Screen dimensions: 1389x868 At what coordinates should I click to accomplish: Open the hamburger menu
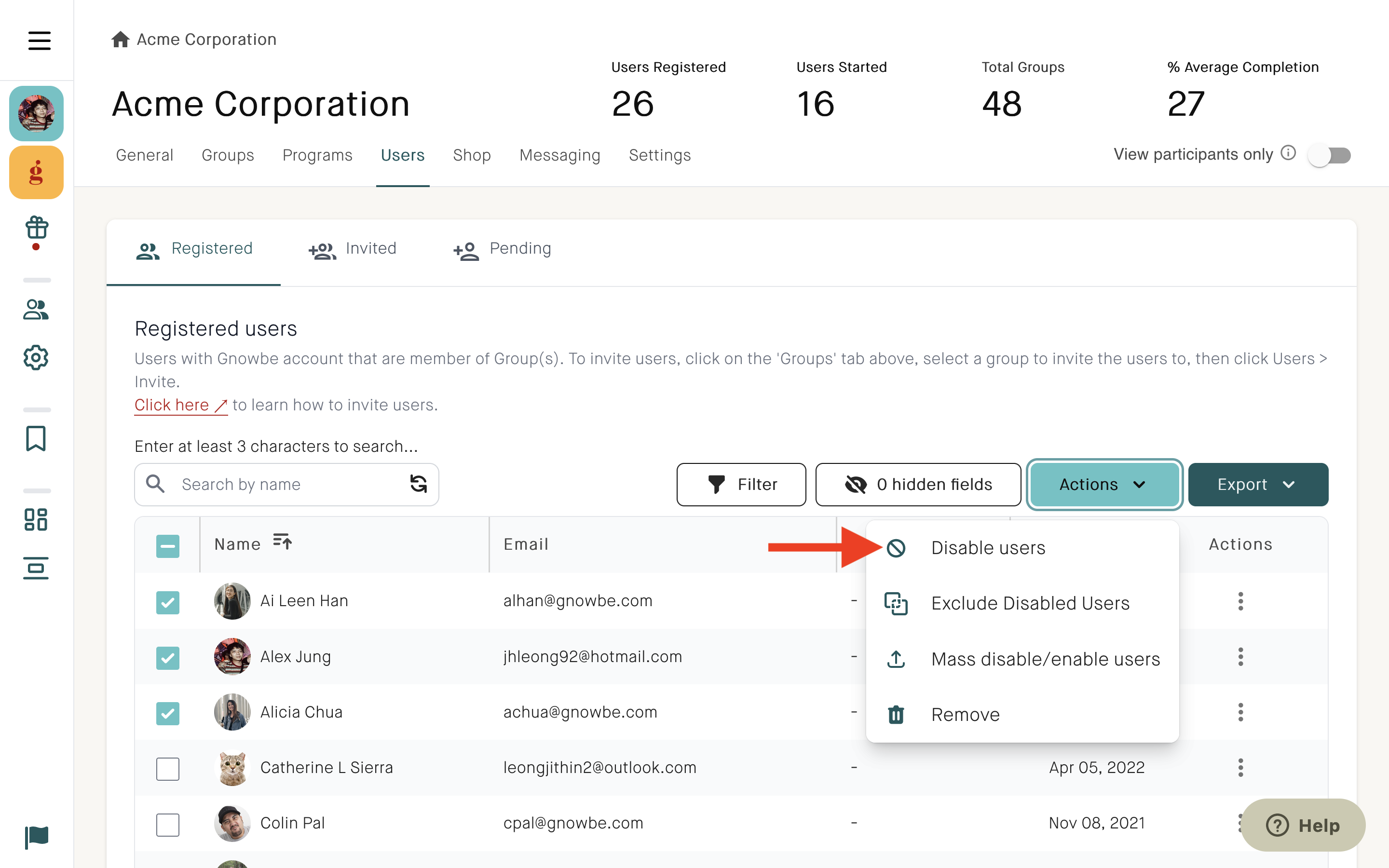pyautogui.click(x=39, y=40)
